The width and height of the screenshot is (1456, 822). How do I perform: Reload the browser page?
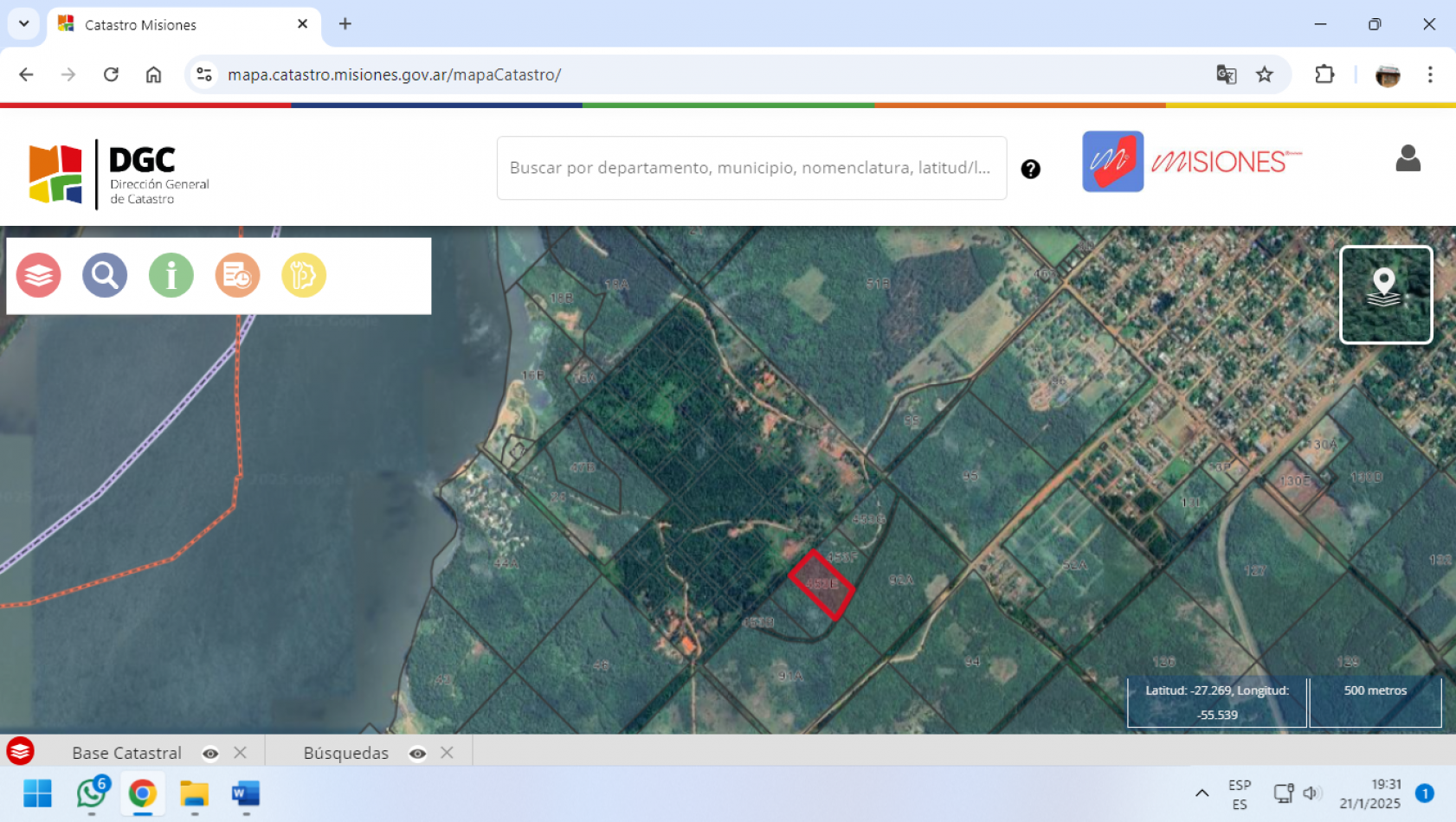point(111,74)
